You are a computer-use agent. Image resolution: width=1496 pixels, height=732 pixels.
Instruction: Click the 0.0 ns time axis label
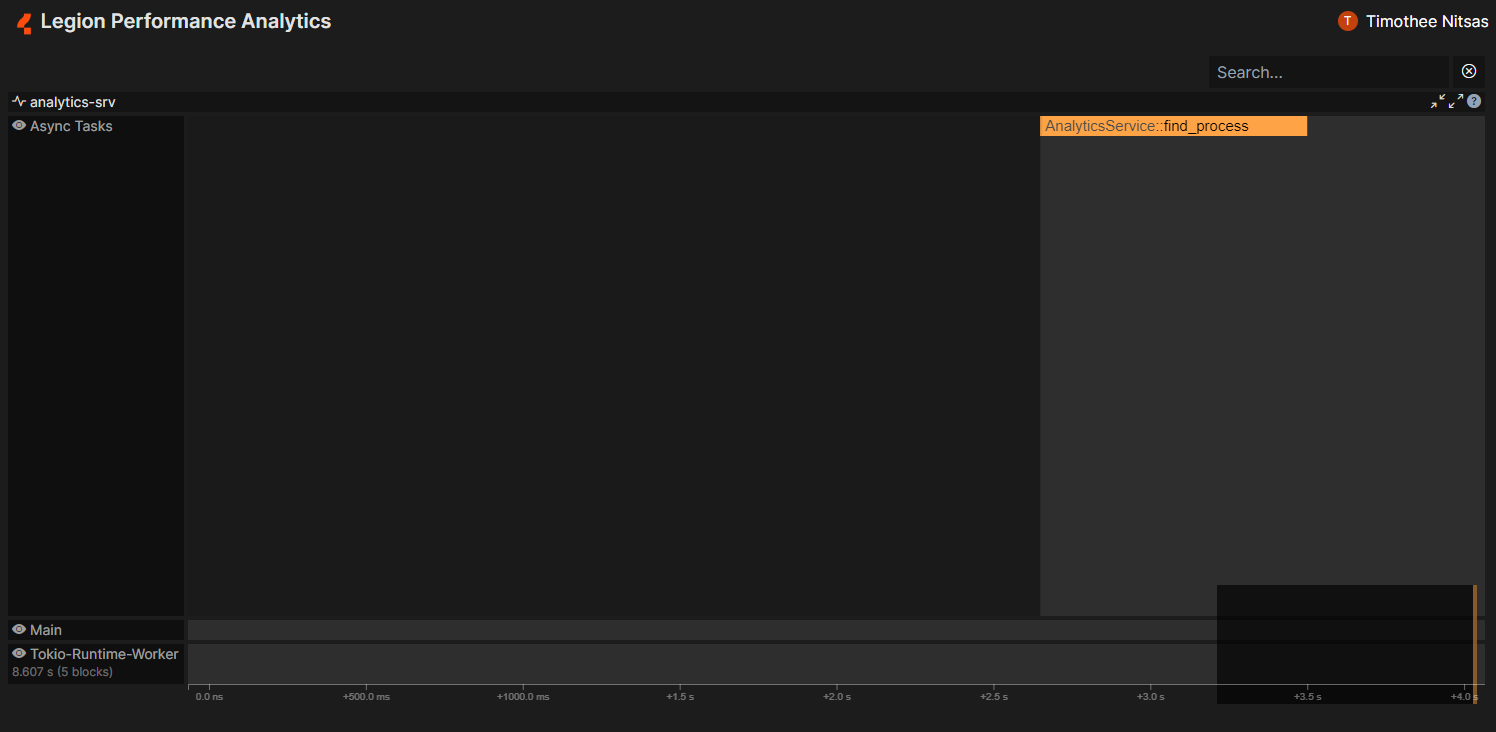coord(209,697)
